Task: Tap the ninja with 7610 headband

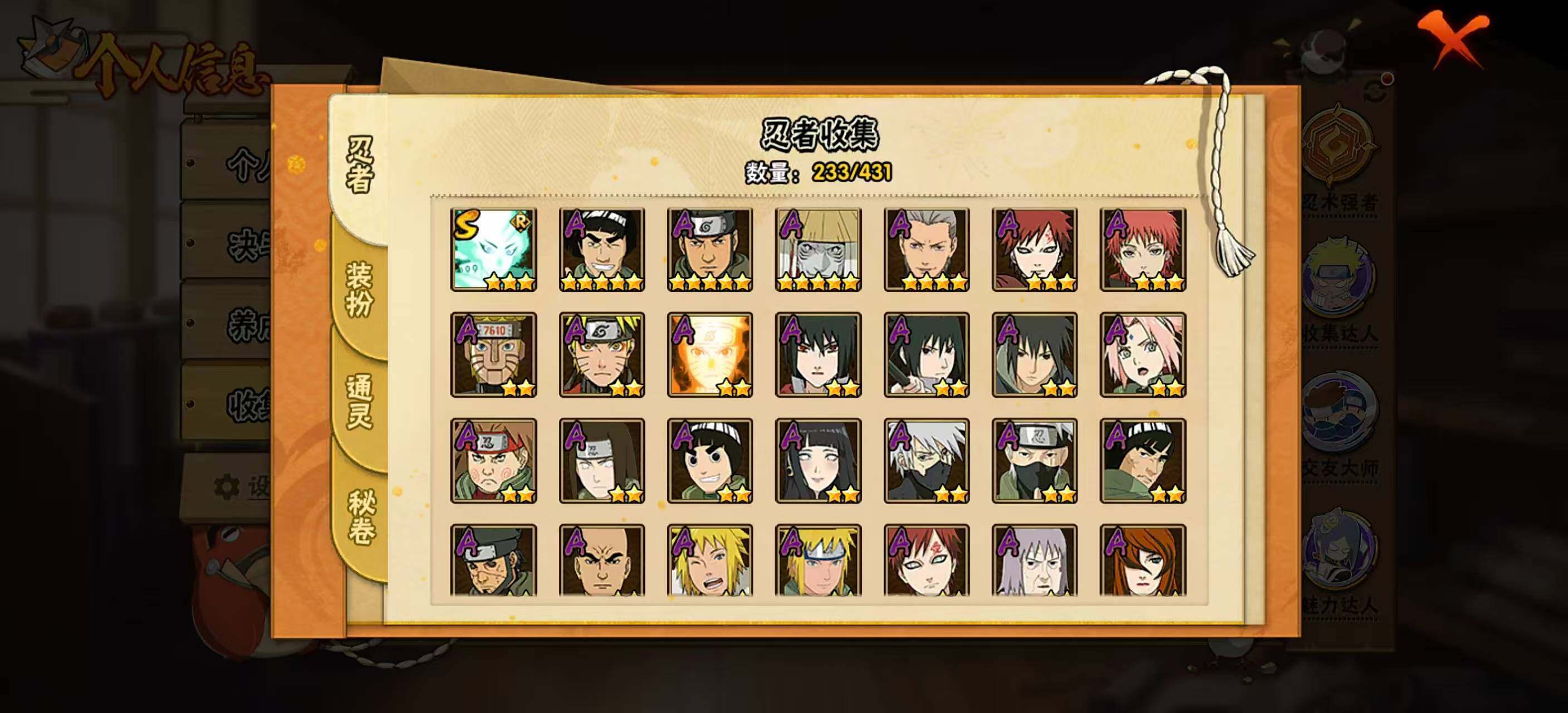Action: click(494, 355)
